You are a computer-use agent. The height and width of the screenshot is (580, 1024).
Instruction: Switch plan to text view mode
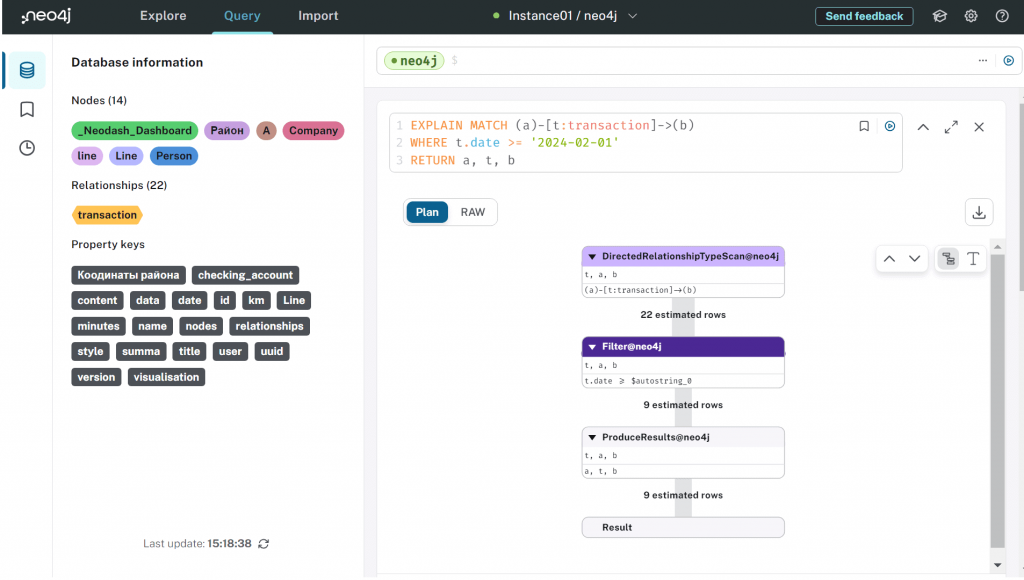973,259
